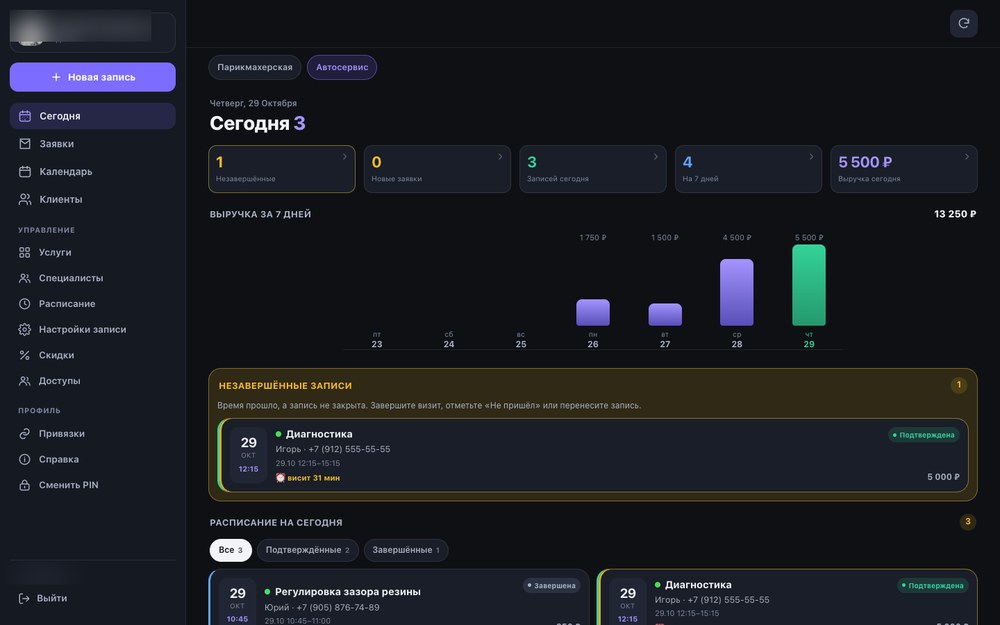Show all appointments with the Все filter

pyautogui.click(x=230, y=550)
